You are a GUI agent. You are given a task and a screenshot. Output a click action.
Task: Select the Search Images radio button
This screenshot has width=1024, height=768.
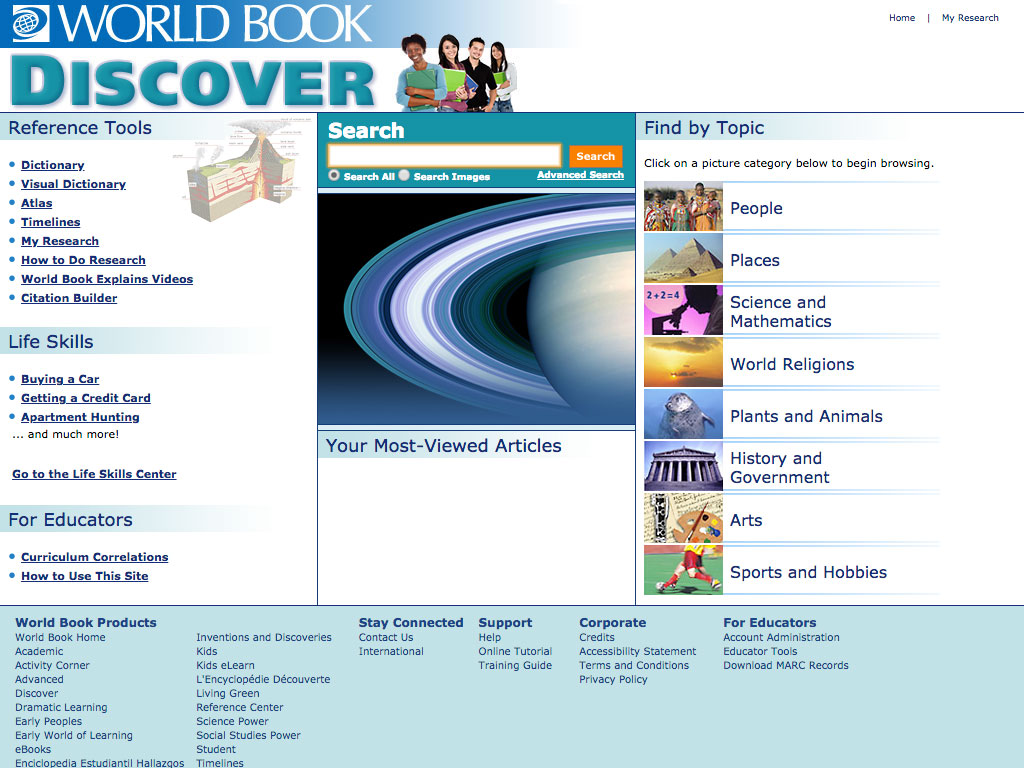point(404,175)
